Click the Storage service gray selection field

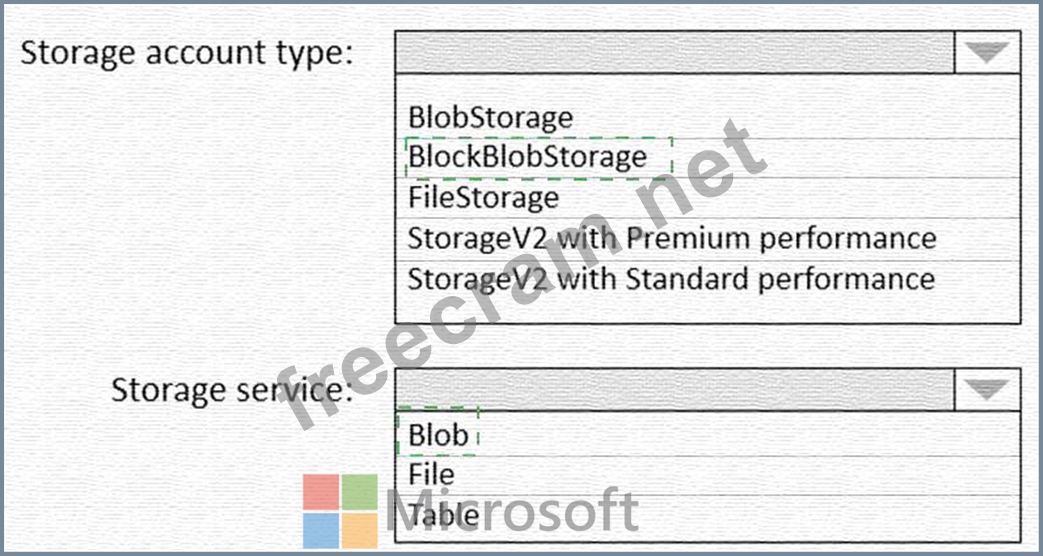[x=675, y=389]
